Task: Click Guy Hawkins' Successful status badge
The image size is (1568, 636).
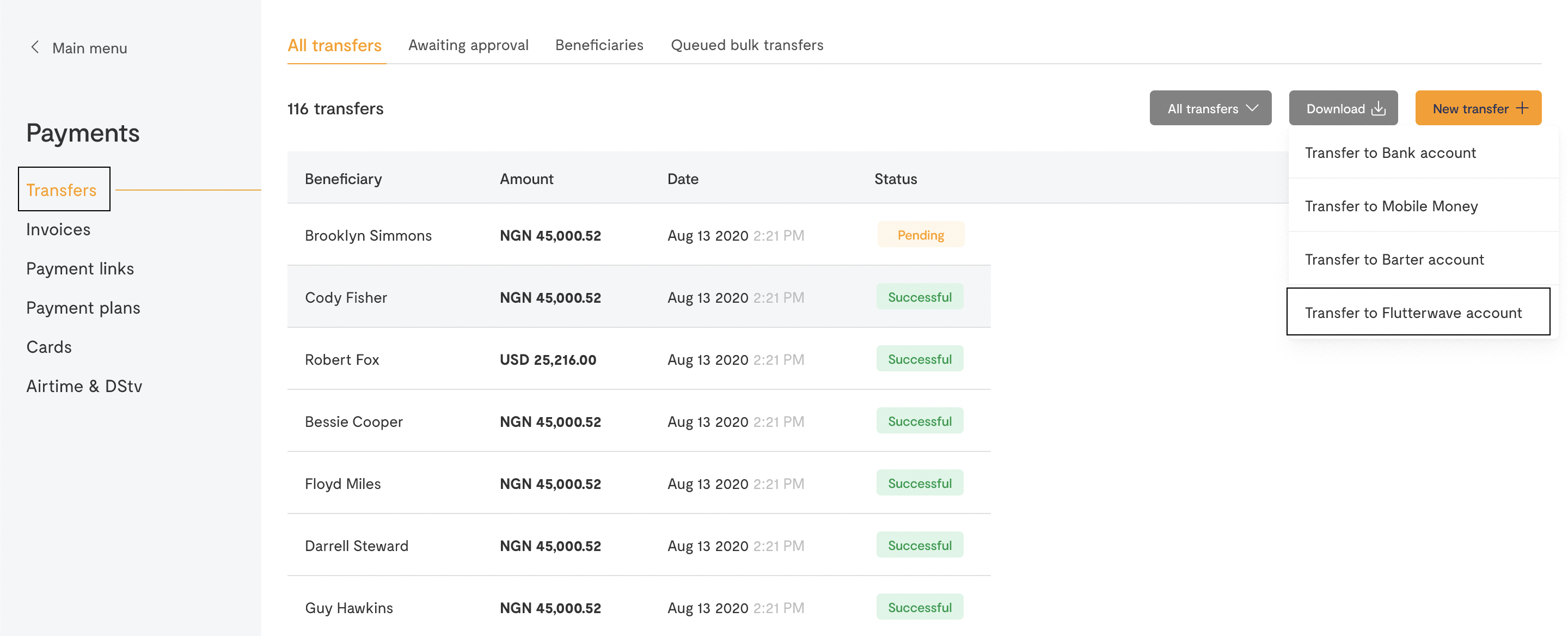Action: 920,607
